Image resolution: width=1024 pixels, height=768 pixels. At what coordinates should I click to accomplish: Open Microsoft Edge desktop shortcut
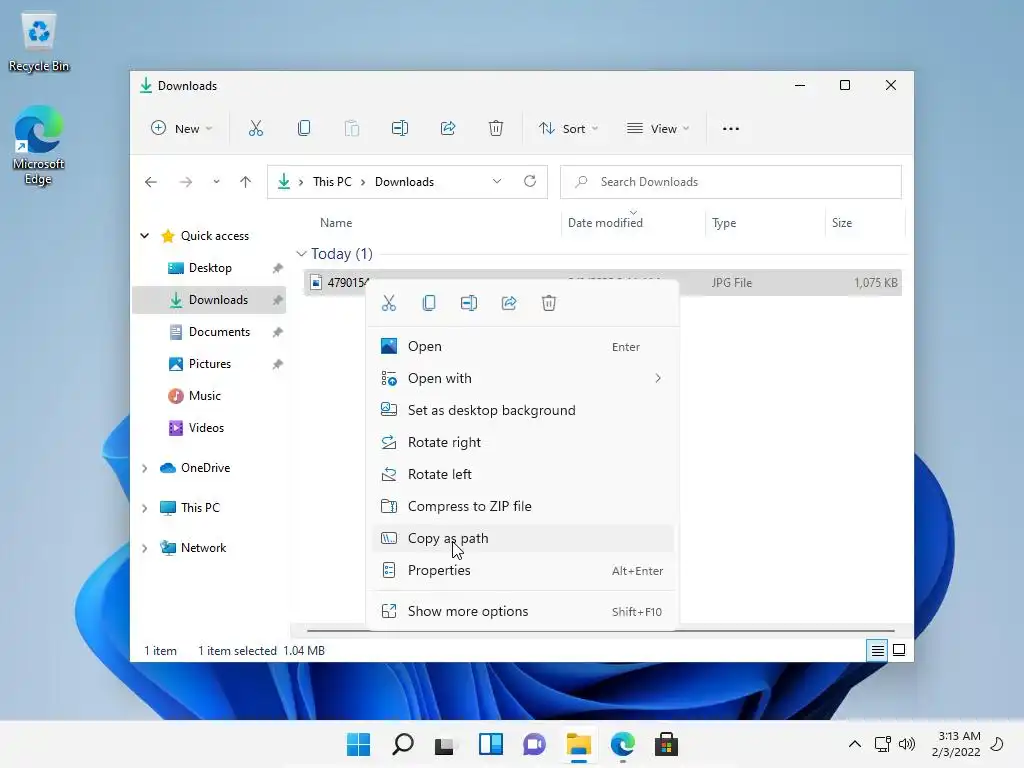tap(39, 145)
